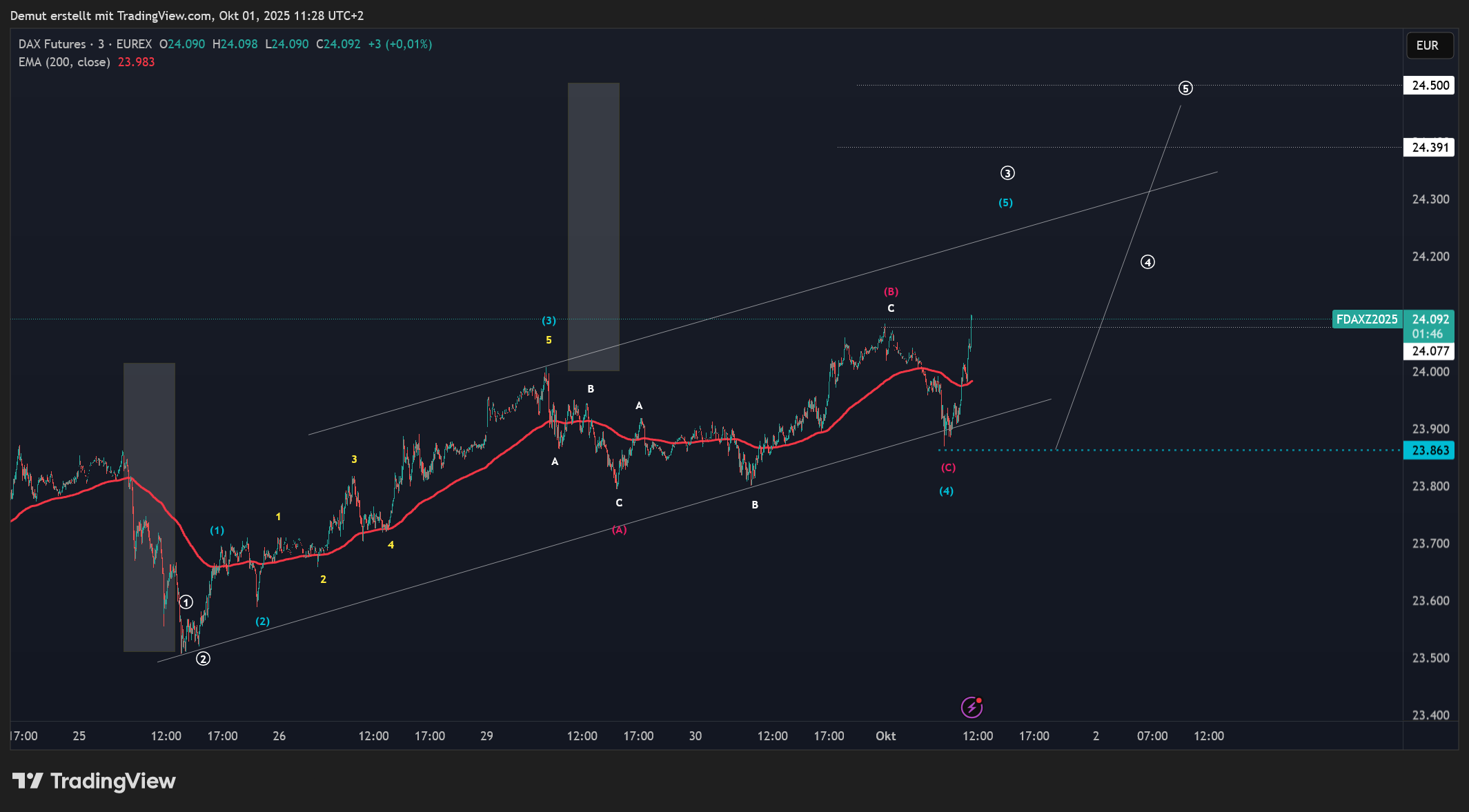This screenshot has width=1469, height=812.
Task: Select the circled 5 wave marker
Action: coord(1185,88)
